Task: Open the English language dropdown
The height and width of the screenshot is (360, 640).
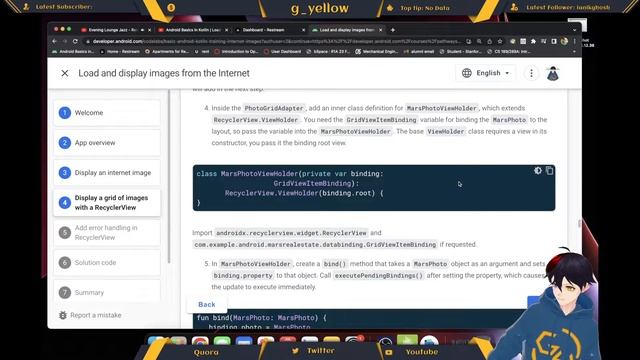Action: (x=486, y=73)
